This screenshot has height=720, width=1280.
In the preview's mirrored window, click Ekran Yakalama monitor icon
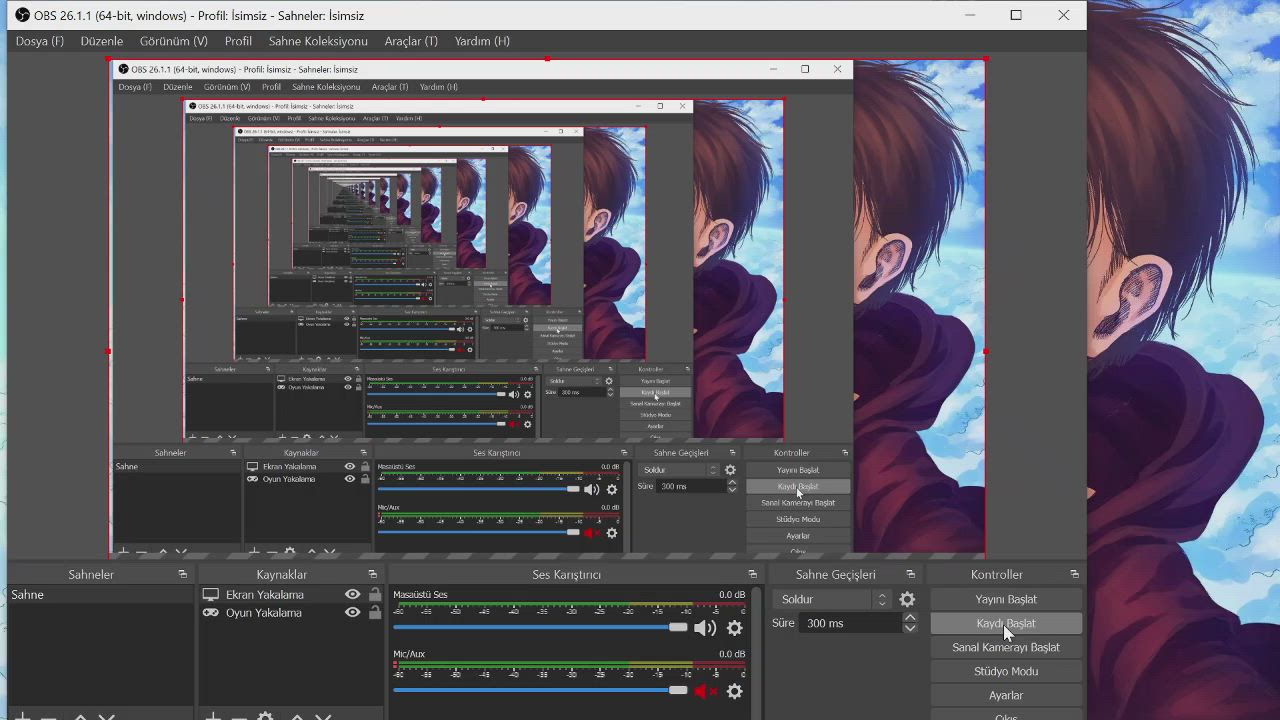253,466
